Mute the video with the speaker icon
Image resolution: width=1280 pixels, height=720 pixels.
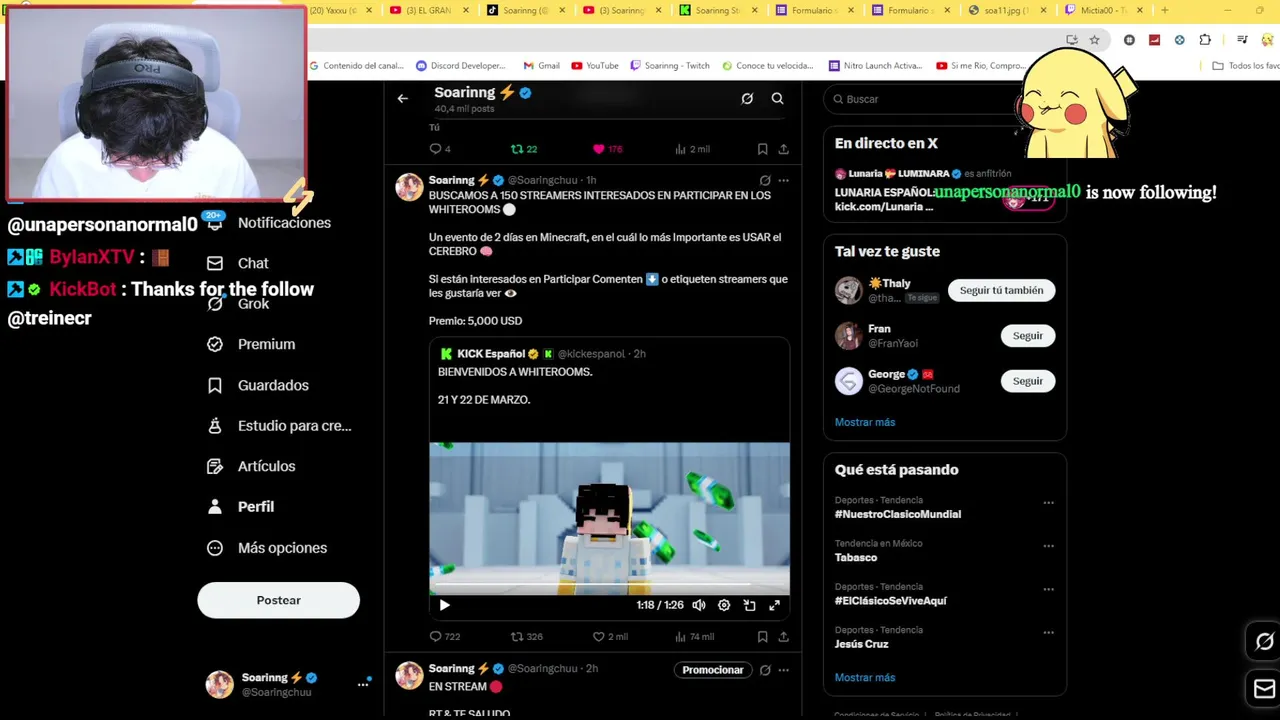[x=699, y=605]
